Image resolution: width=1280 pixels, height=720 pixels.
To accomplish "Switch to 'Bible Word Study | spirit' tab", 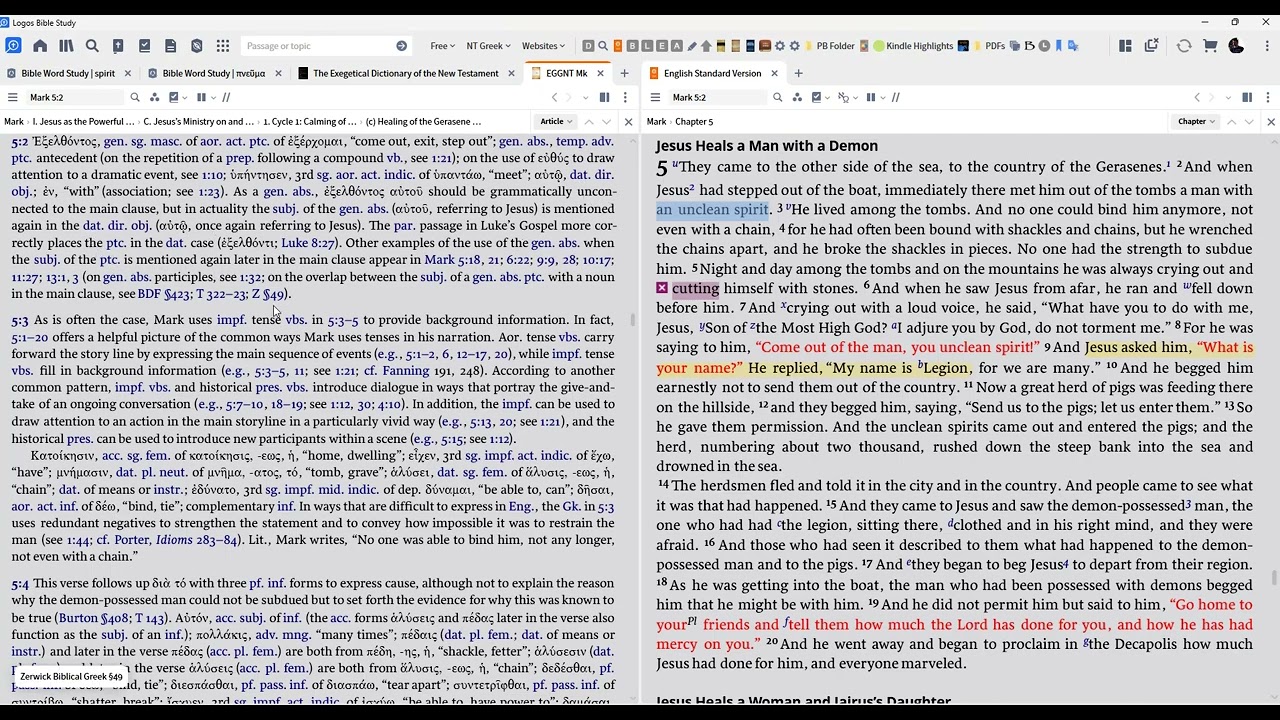I will pyautogui.click(x=68, y=73).
